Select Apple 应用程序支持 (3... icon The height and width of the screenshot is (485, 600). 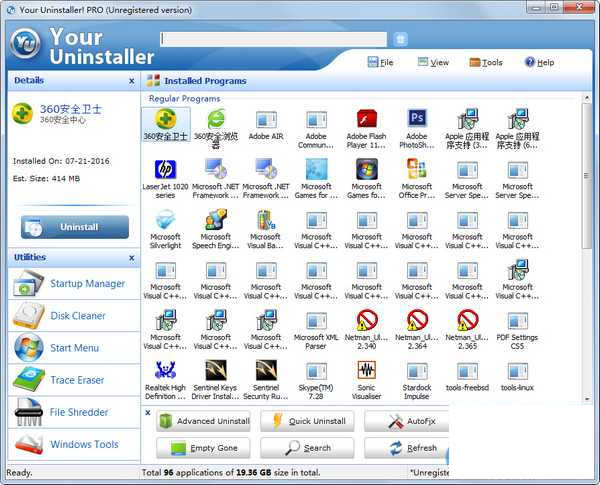pos(467,119)
